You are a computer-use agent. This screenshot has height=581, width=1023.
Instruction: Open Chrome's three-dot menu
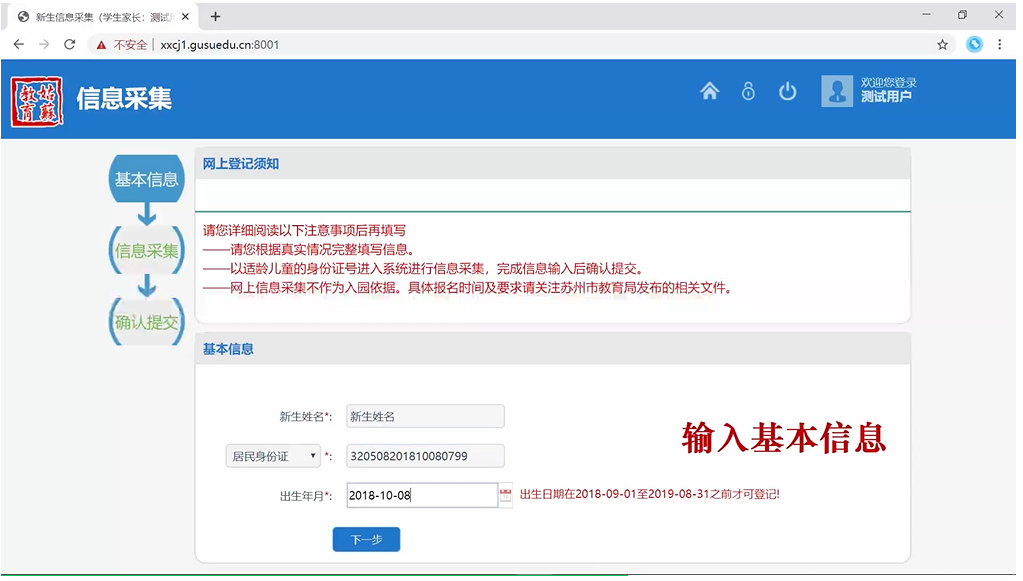pyautogui.click(x=1000, y=45)
